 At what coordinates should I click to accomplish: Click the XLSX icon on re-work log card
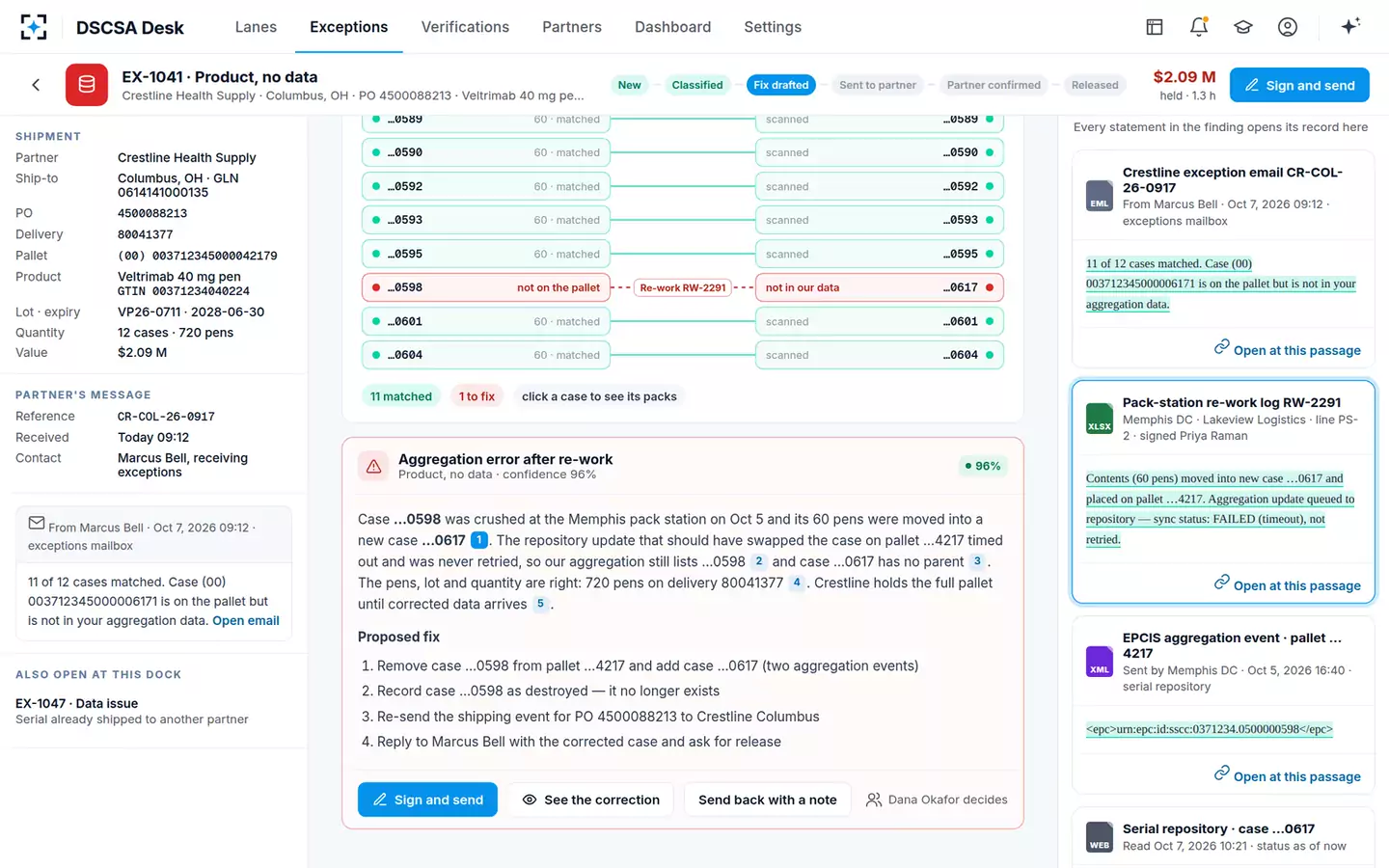point(1100,419)
